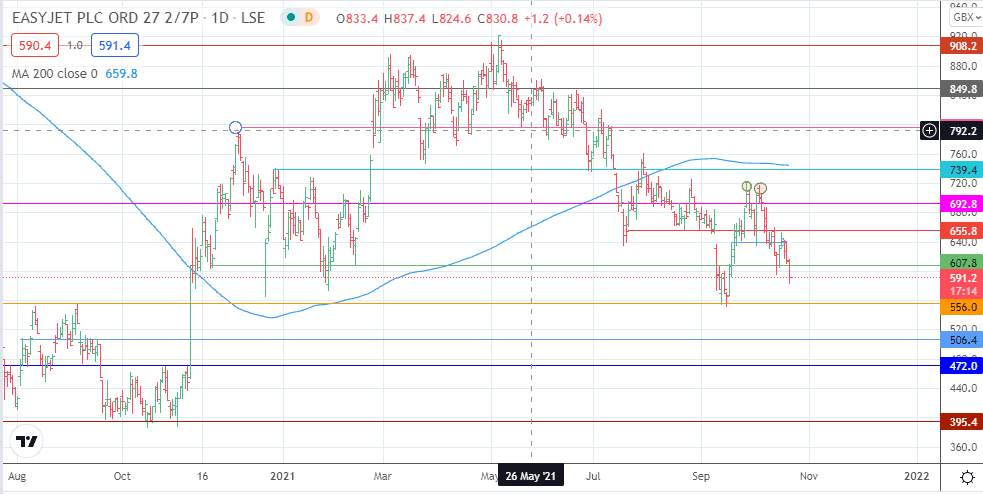Click the Sep label on time axis
983x494 pixels.
click(701, 476)
